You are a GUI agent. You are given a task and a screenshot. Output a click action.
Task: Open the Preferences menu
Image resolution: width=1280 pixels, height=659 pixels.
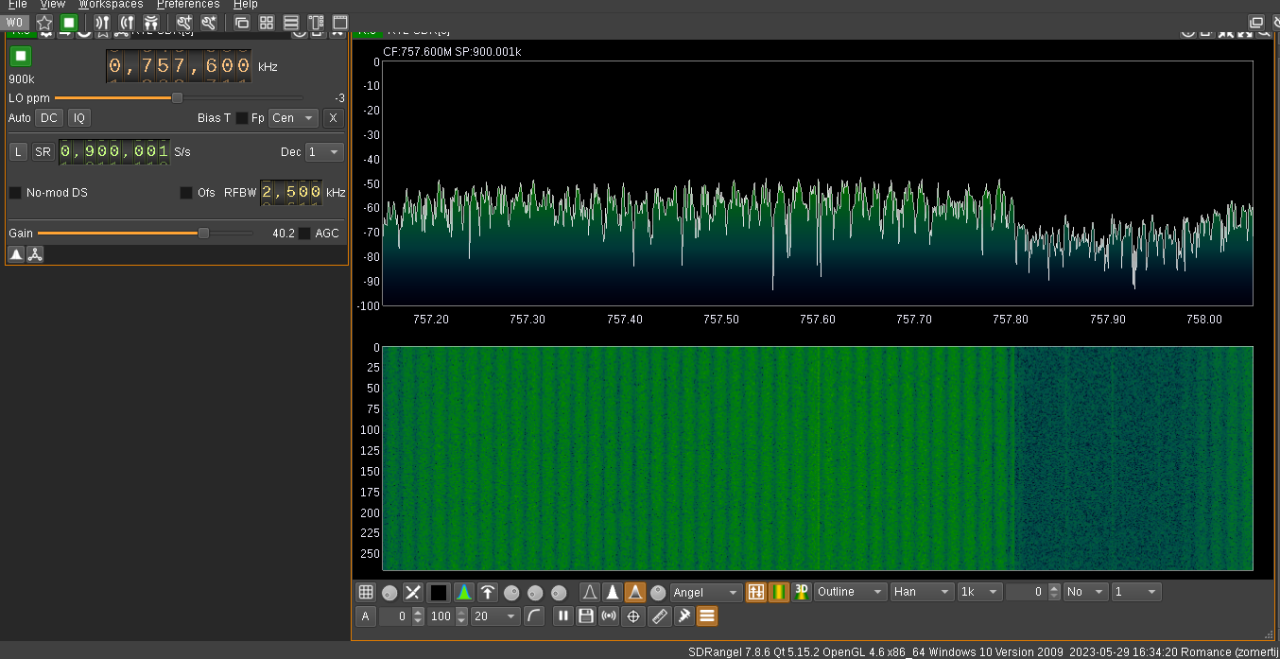pos(188,5)
